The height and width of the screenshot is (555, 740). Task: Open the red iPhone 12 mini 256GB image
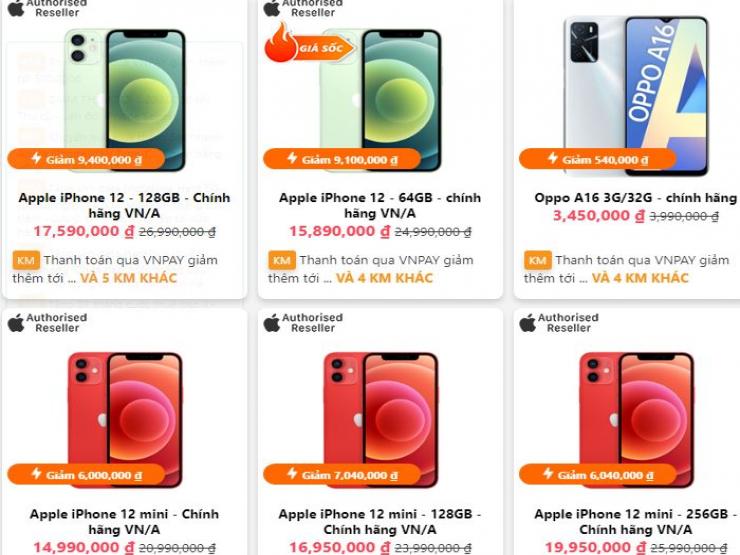636,419
